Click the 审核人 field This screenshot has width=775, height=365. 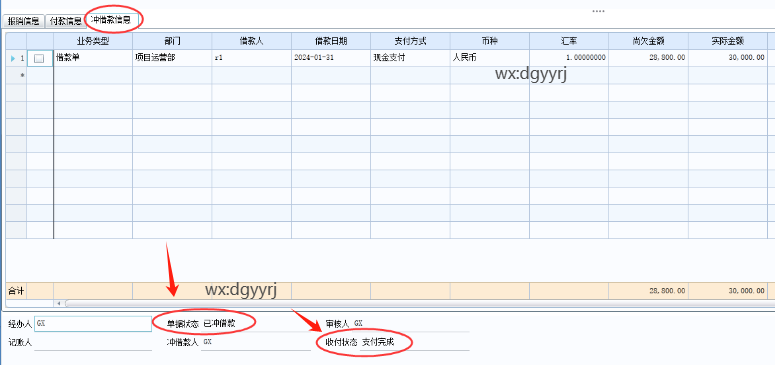pos(410,324)
